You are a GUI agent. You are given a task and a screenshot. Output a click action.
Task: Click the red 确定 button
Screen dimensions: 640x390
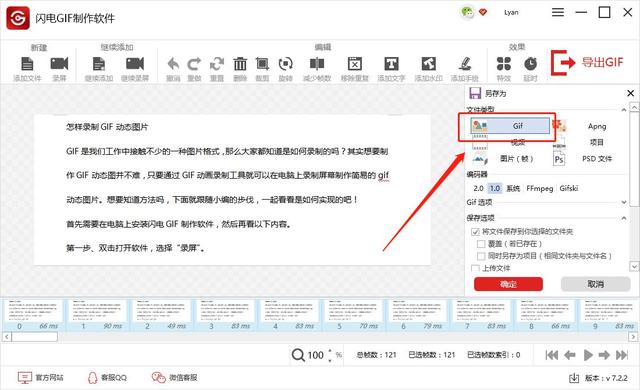[x=508, y=284]
